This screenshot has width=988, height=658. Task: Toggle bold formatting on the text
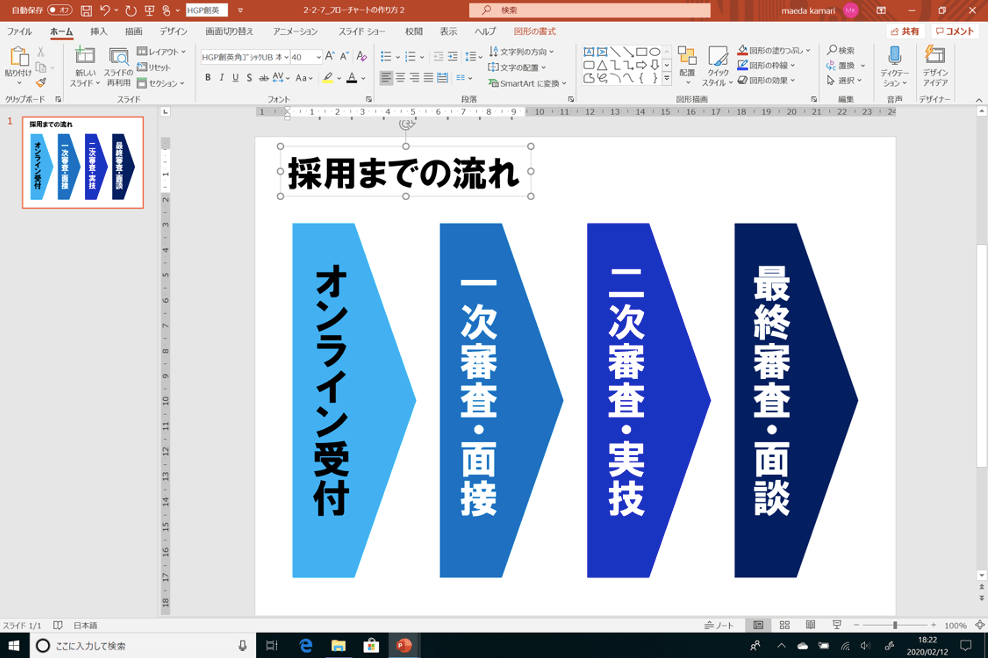tap(208, 78)
